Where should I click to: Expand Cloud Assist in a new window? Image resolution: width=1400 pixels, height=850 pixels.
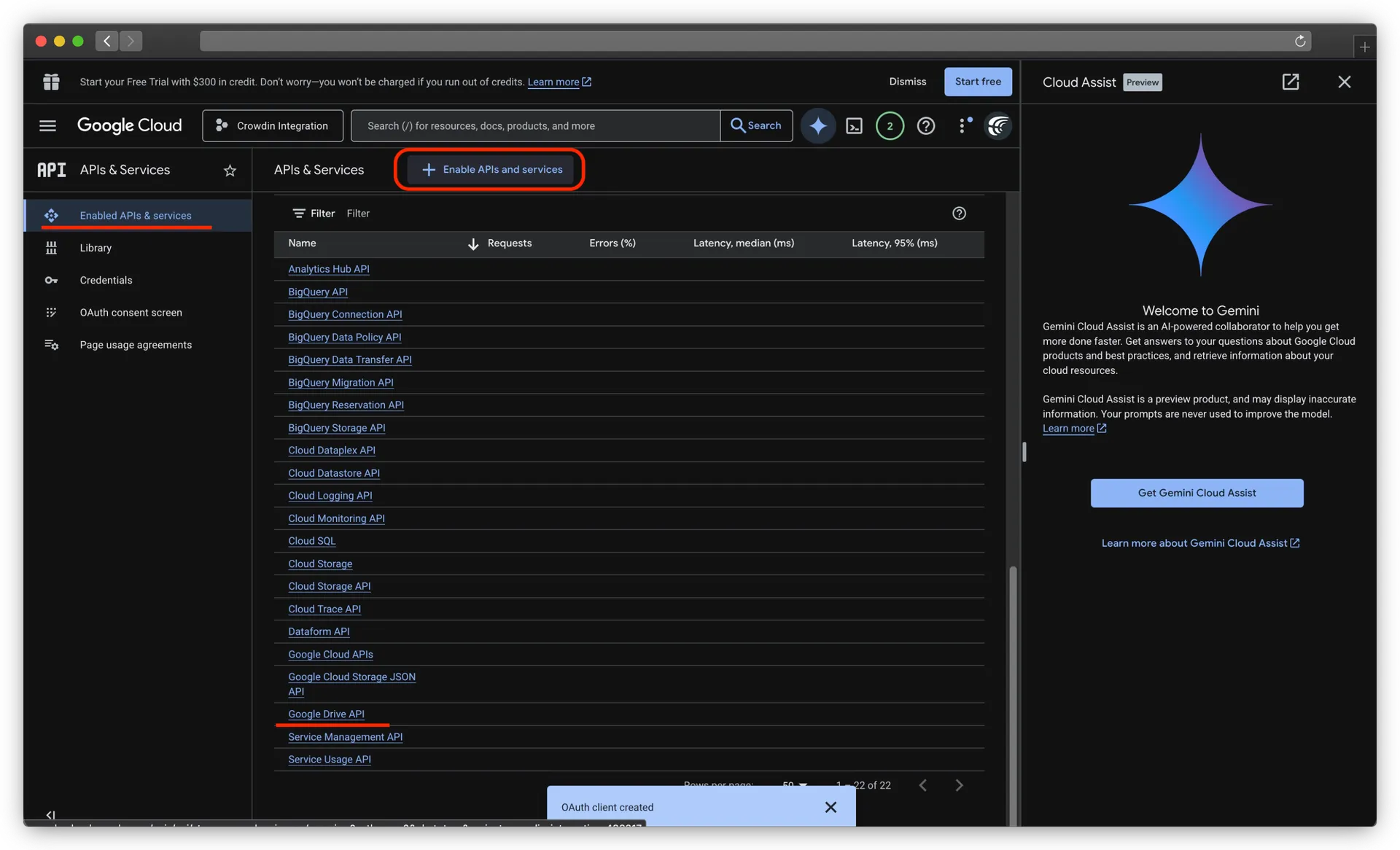tap(1291, 82)
